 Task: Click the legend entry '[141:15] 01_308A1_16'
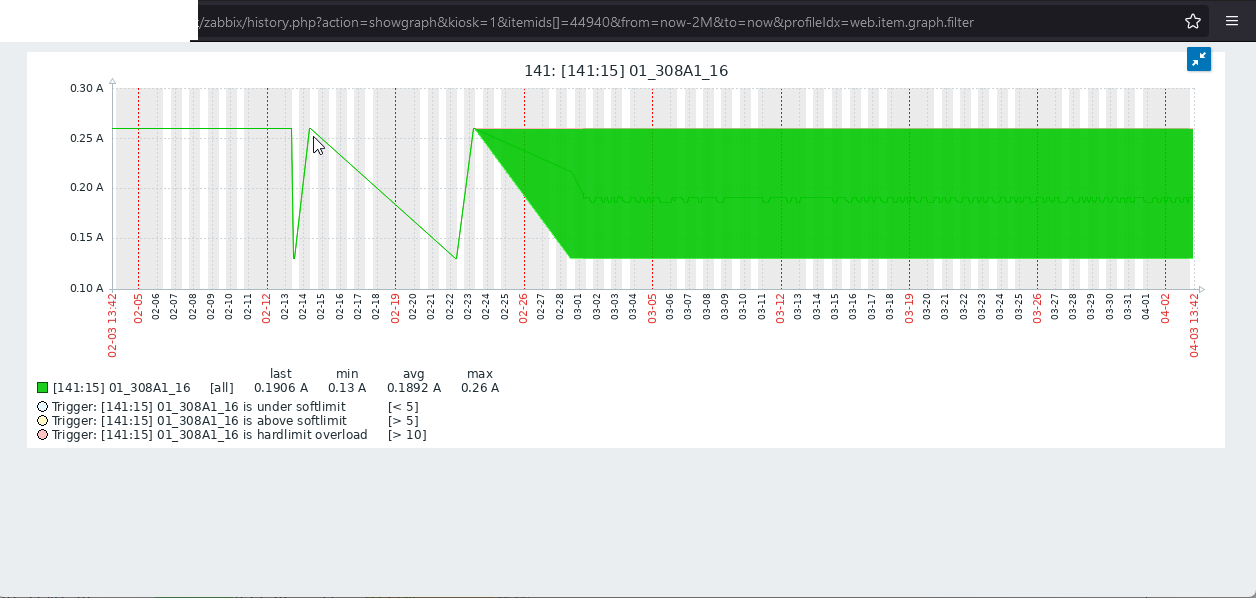(121, 388)
